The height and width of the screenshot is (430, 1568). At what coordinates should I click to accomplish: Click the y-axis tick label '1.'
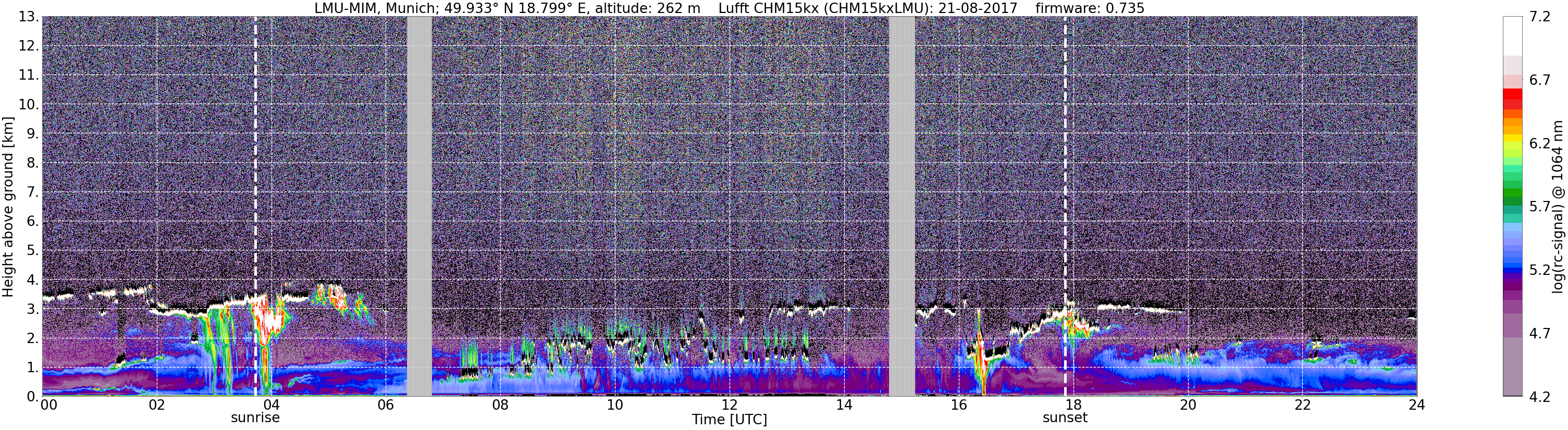[x=33, y=368]
